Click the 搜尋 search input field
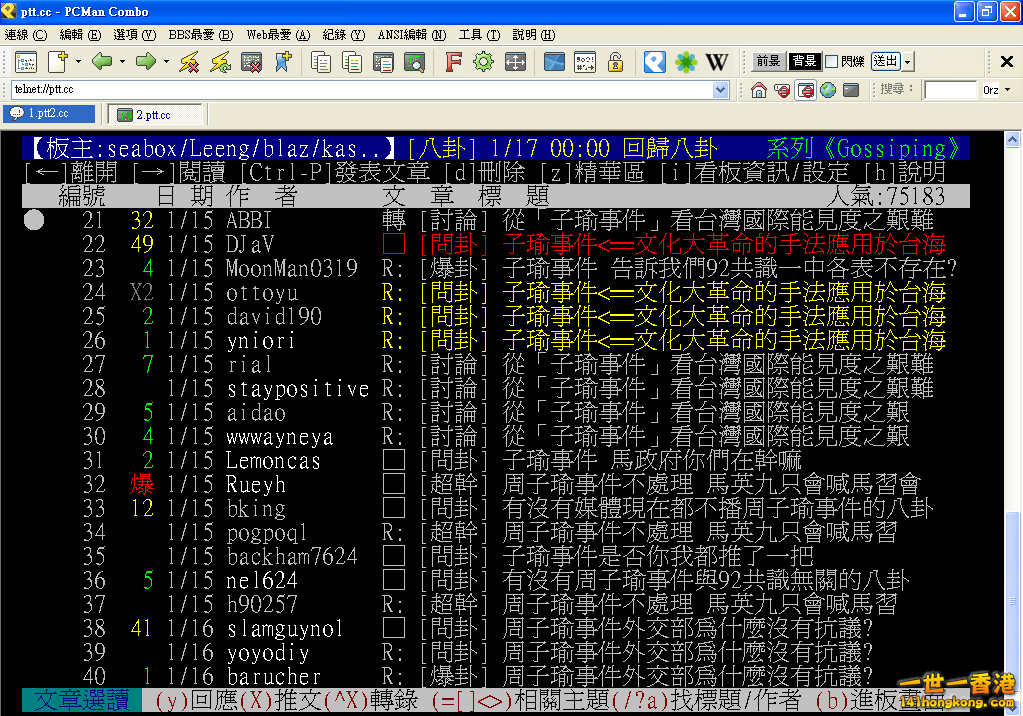1023x716 pixels. click(x=951, y=90)
